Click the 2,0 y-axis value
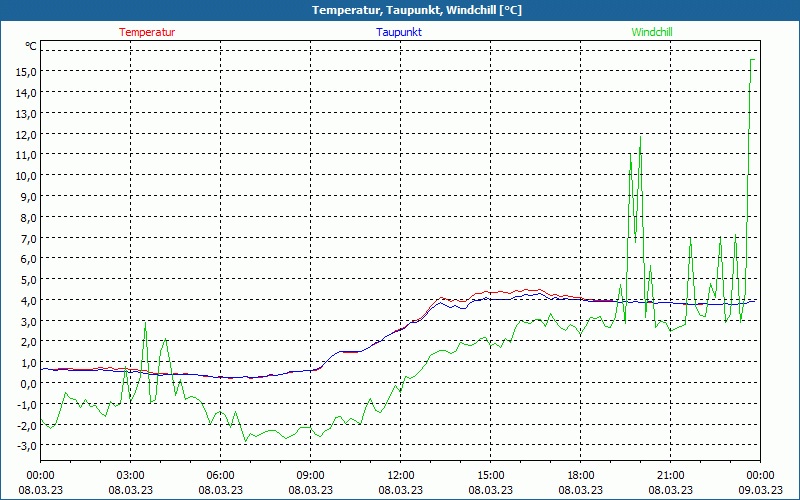800x500 pixels. pyautogui.click(x=28, y=342)
